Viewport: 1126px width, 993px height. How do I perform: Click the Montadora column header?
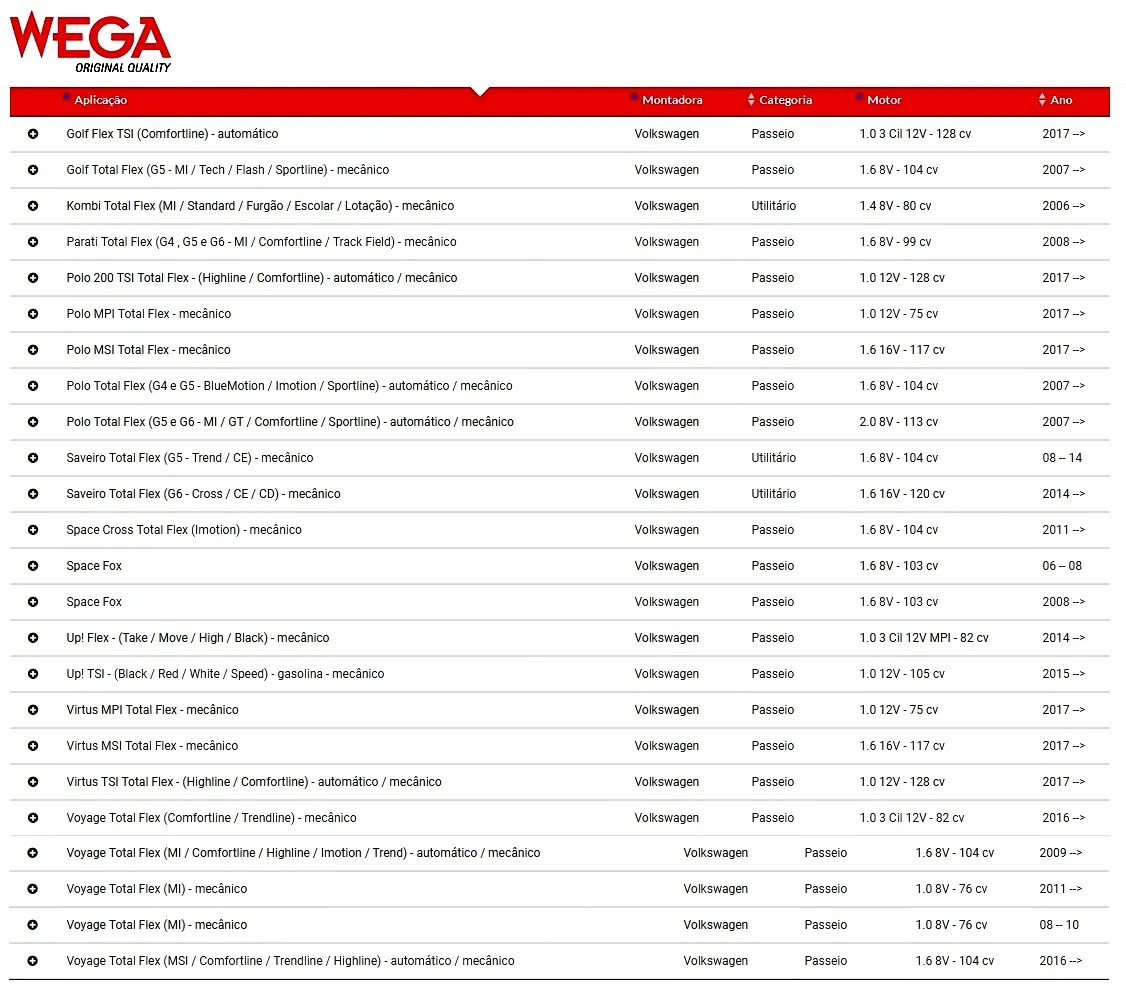coord(671,100)
